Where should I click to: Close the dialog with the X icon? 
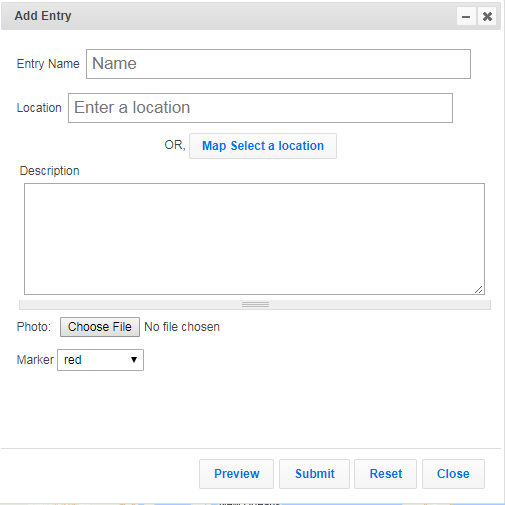(x=487, y=16)
